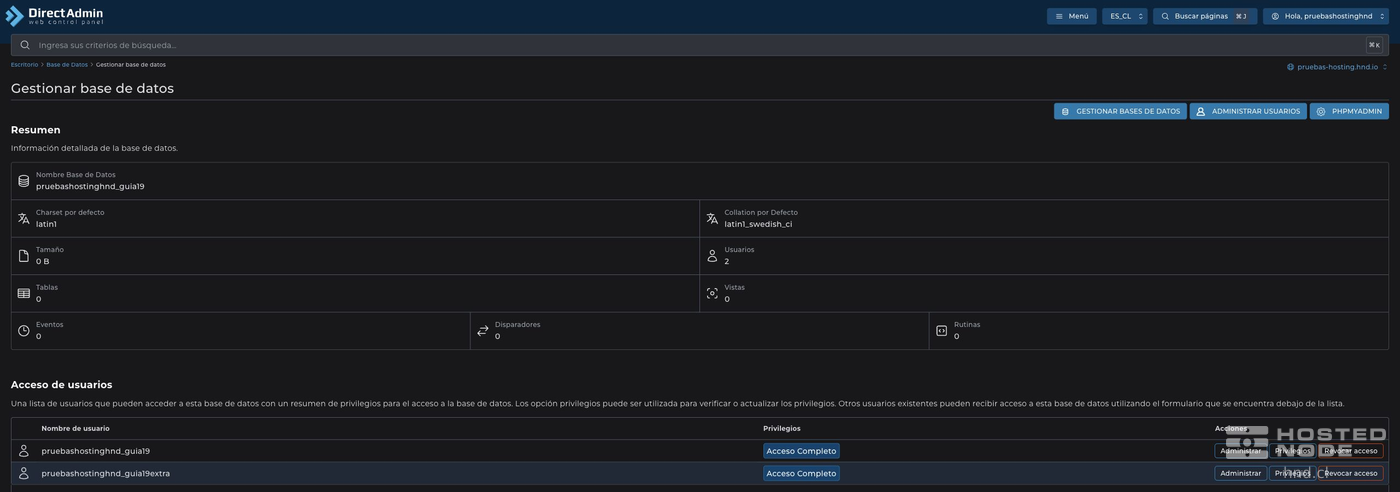Click the hamburger icon in Menú button
The width and height of the screenshot is (1400, 492).
[1059, 16]
